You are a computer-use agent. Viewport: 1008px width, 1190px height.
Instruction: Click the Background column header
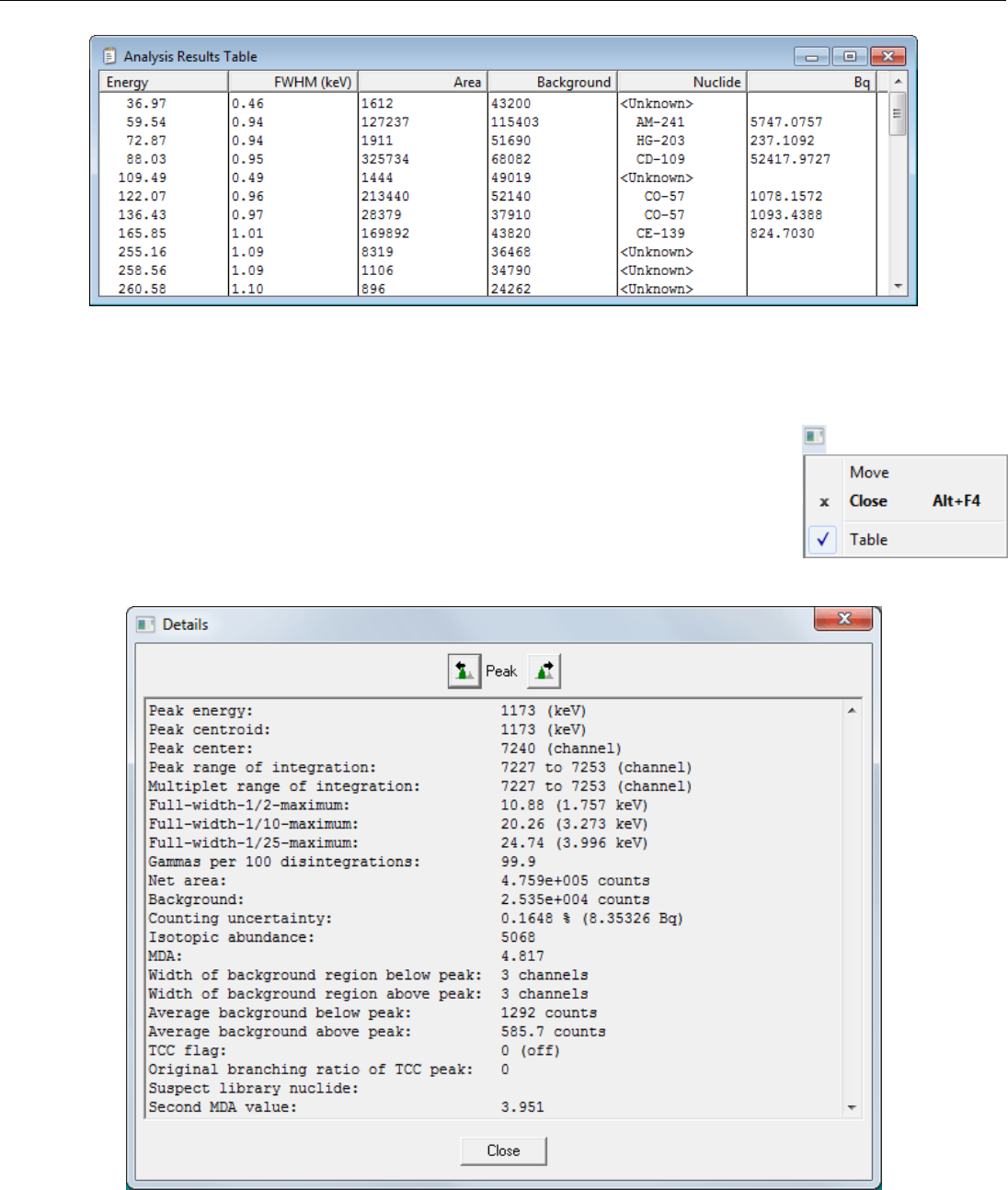(x=553, y=82)
